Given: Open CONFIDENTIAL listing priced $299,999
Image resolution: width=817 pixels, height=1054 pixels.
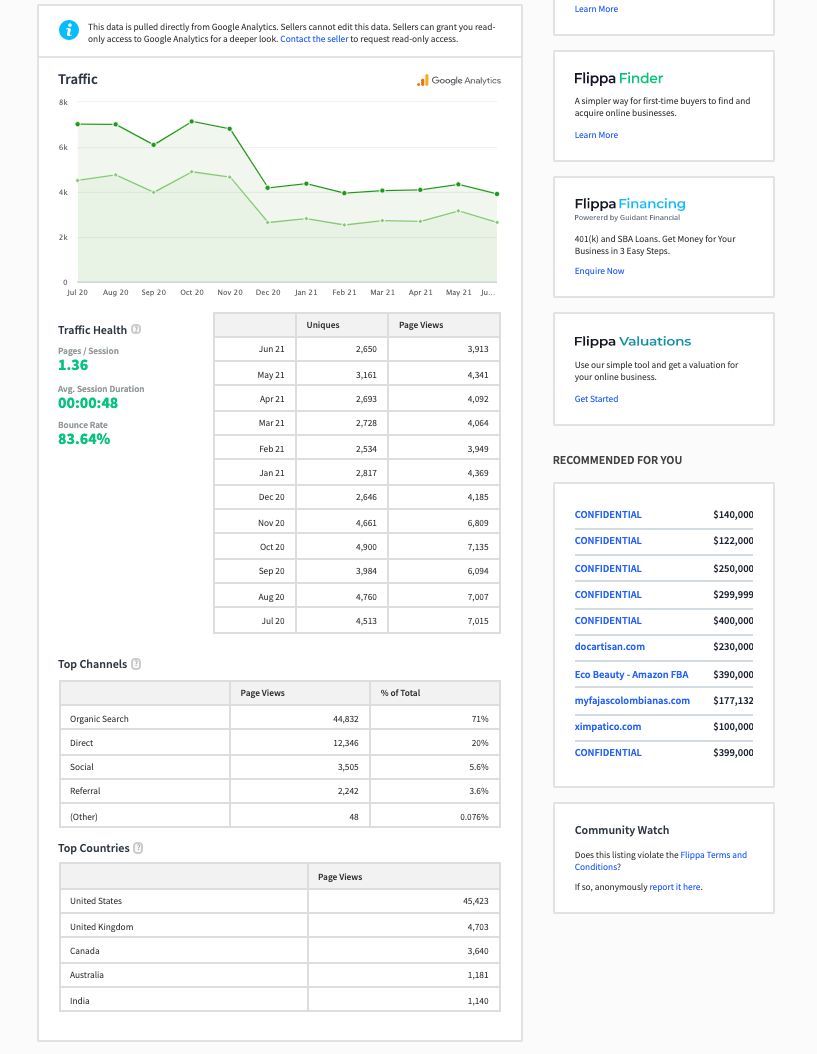Looking at the screenshot, I should (x=608, y=595).
